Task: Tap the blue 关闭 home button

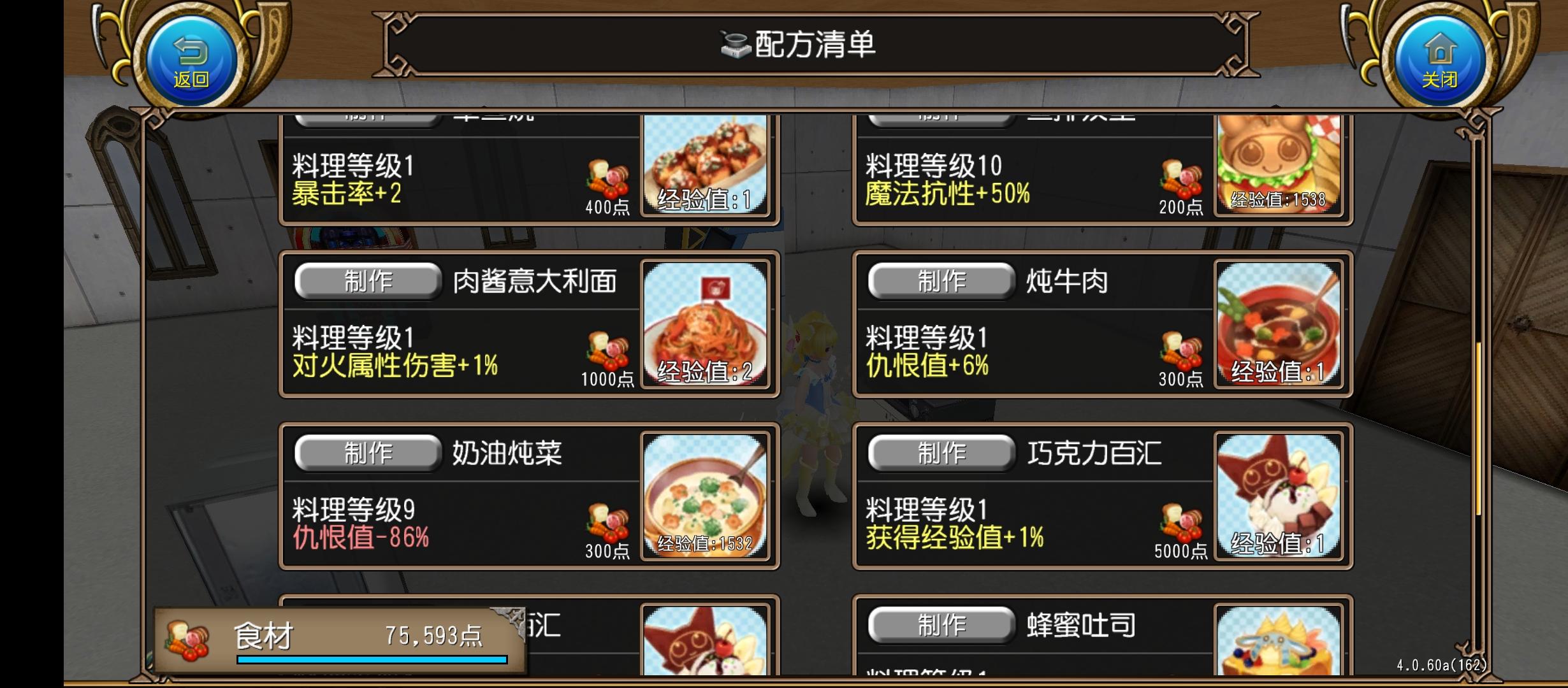Action: coord(1440,62)
